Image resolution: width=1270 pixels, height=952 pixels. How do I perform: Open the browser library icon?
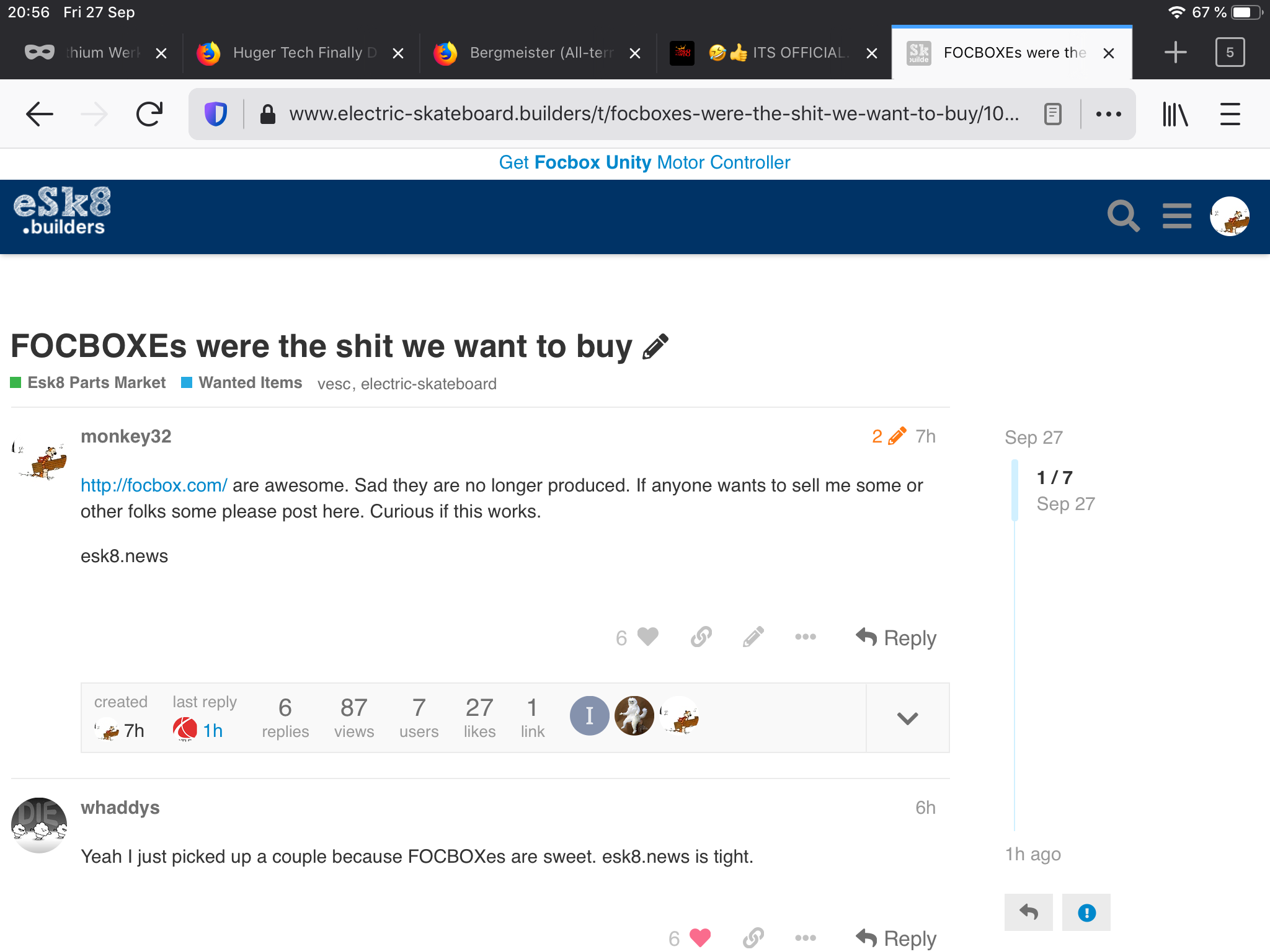[x=1175, y=114]
